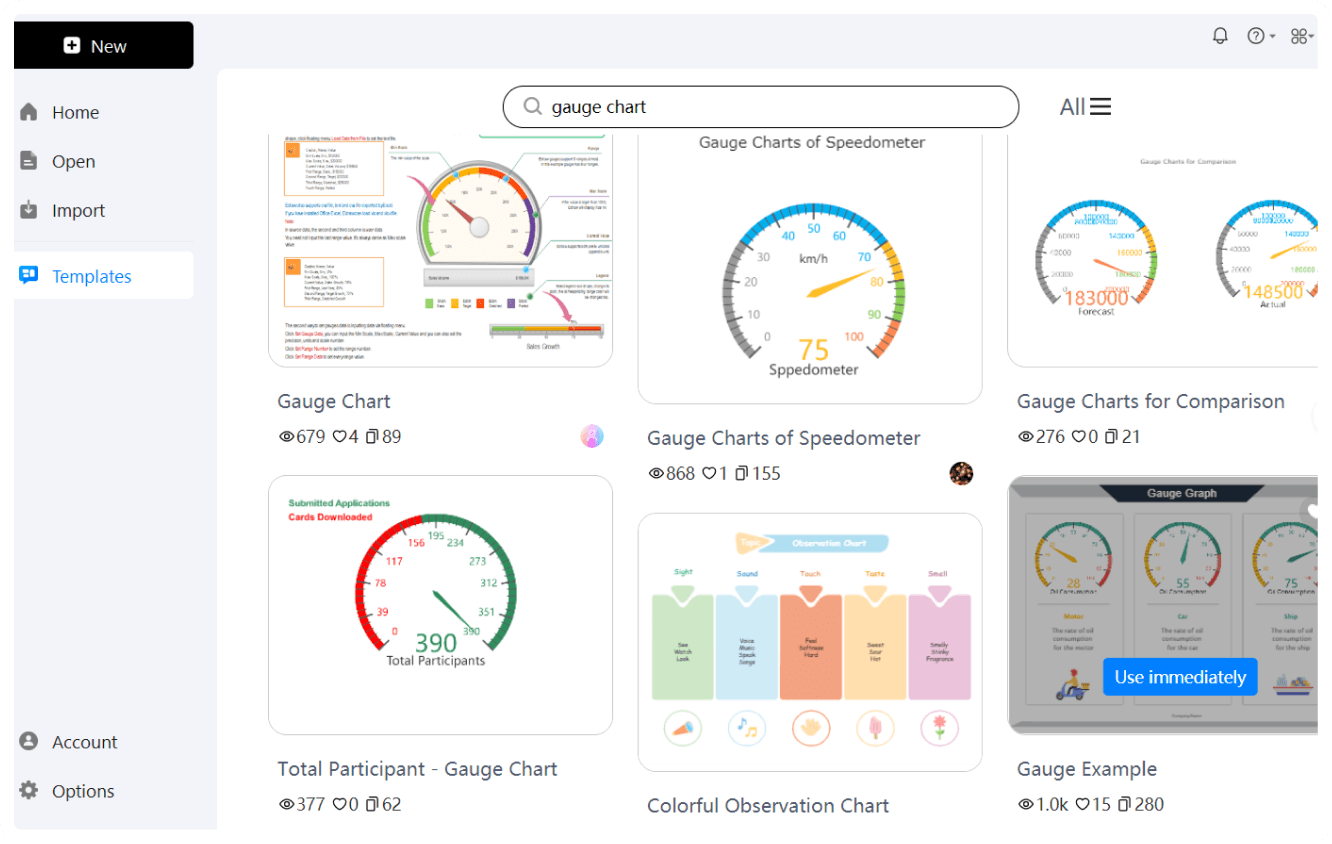Screen dimensions: 1332x844
Task: Open the apps grid menu
Action: pyautogui.click(x=1300, y=36)
